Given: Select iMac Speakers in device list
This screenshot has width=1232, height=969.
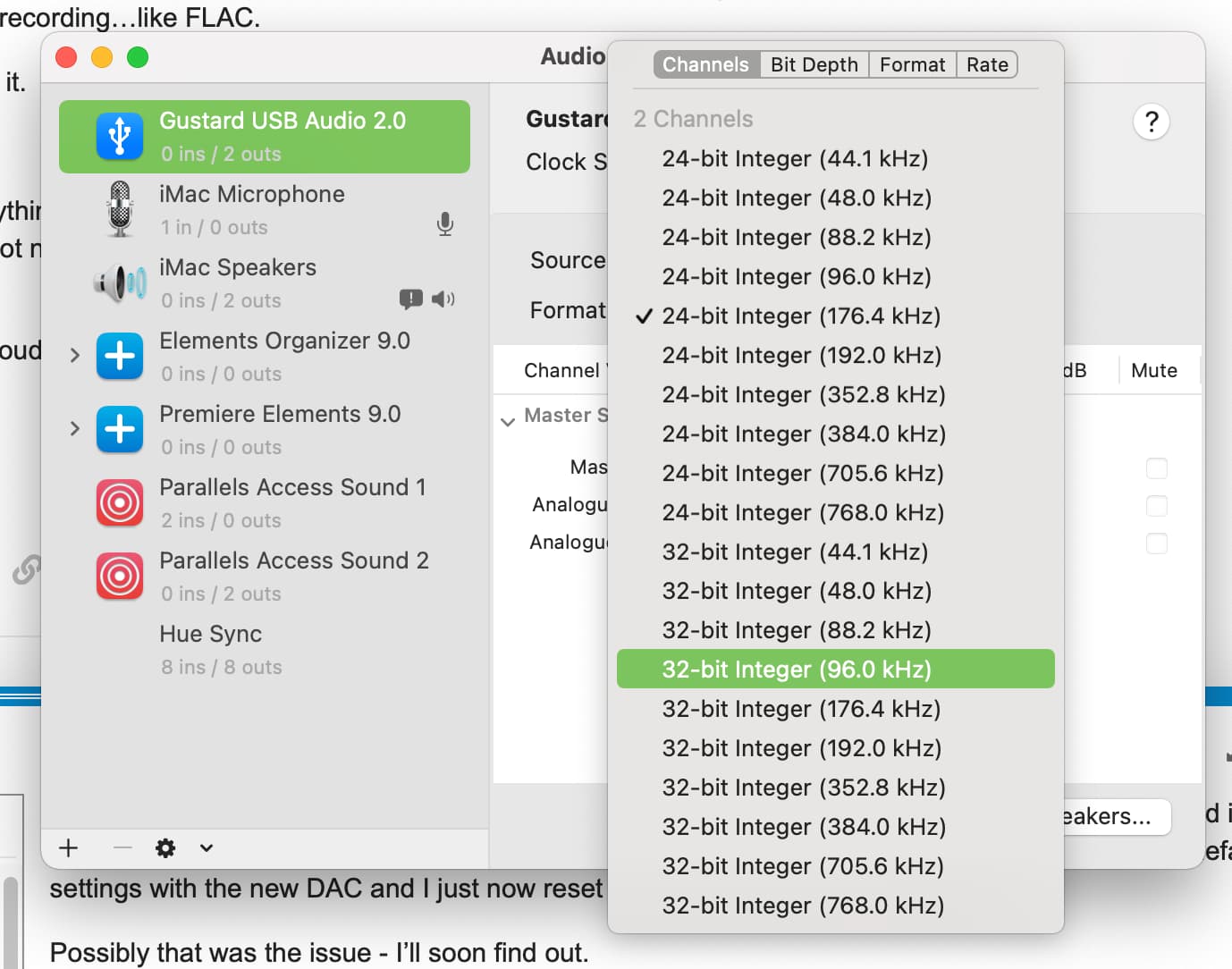Looking at the screenshot, I should pos(265,283).
